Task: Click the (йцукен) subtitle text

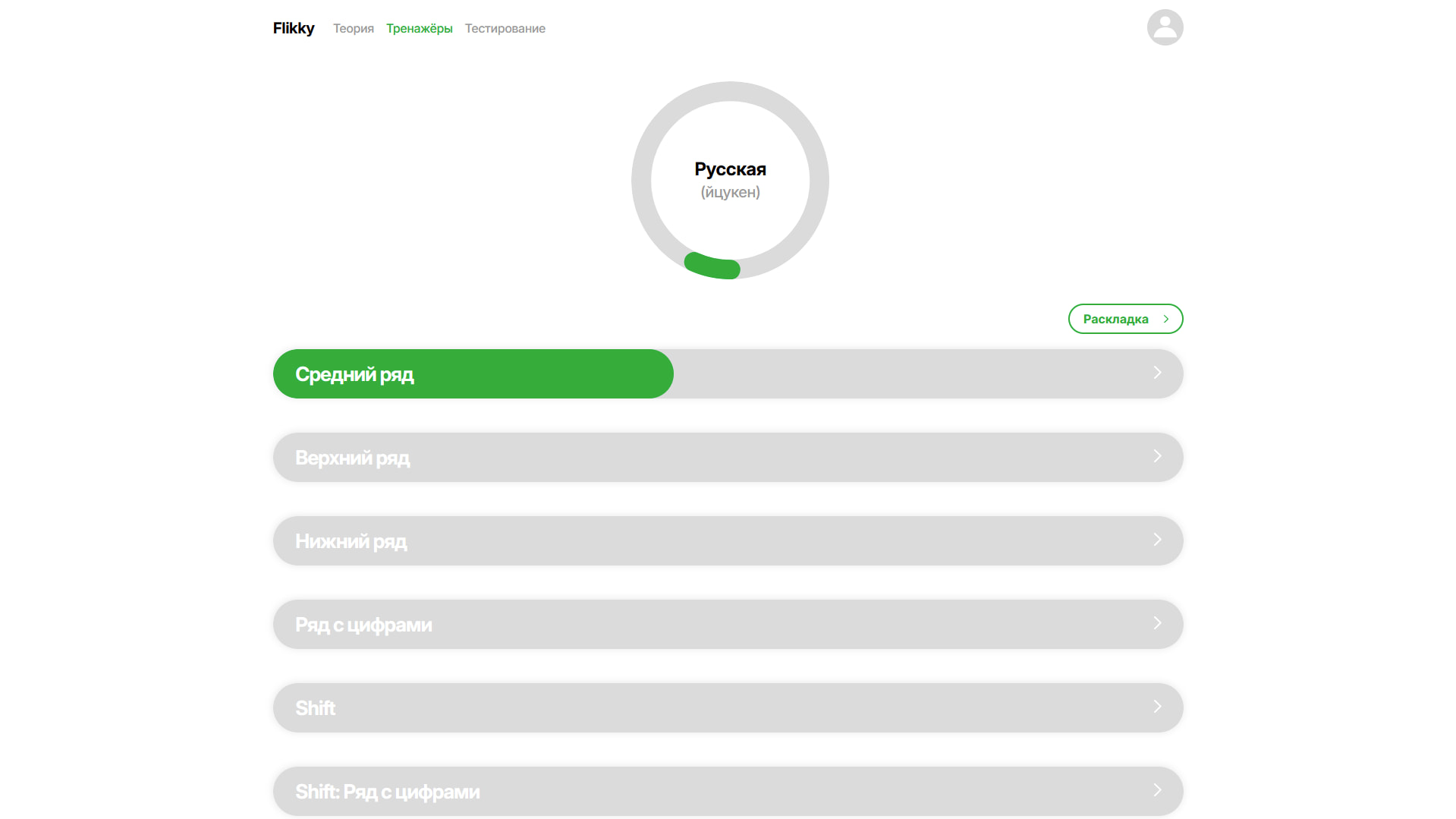Action: point(730,193)
